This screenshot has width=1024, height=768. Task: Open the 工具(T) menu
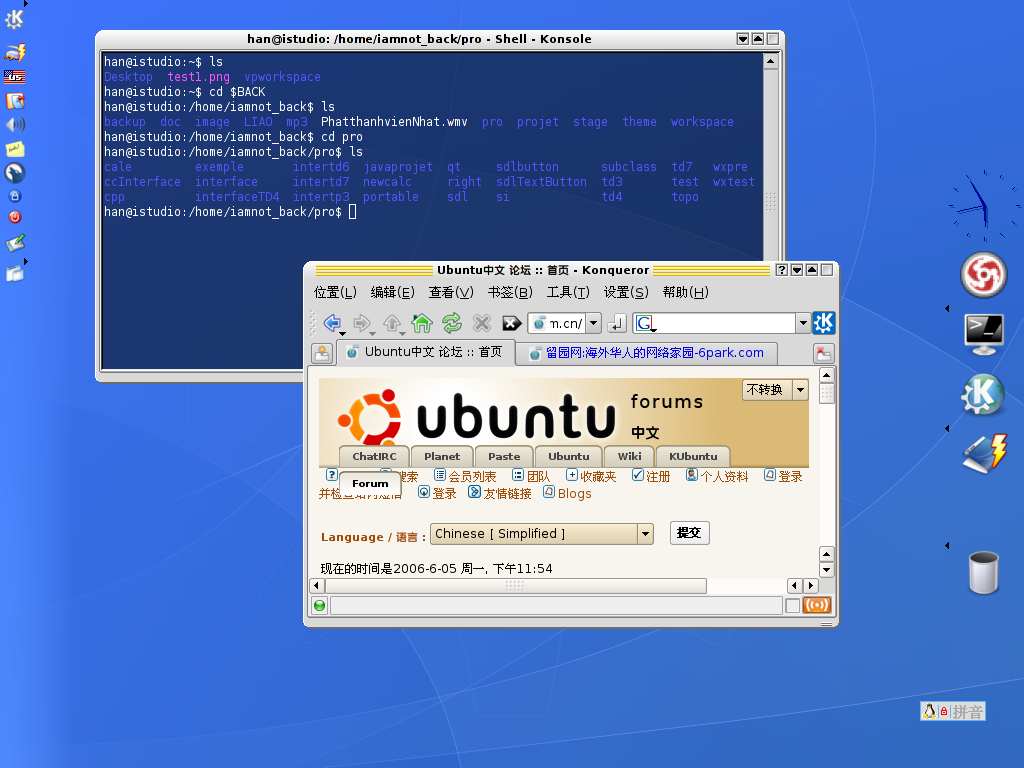(568, 292)
